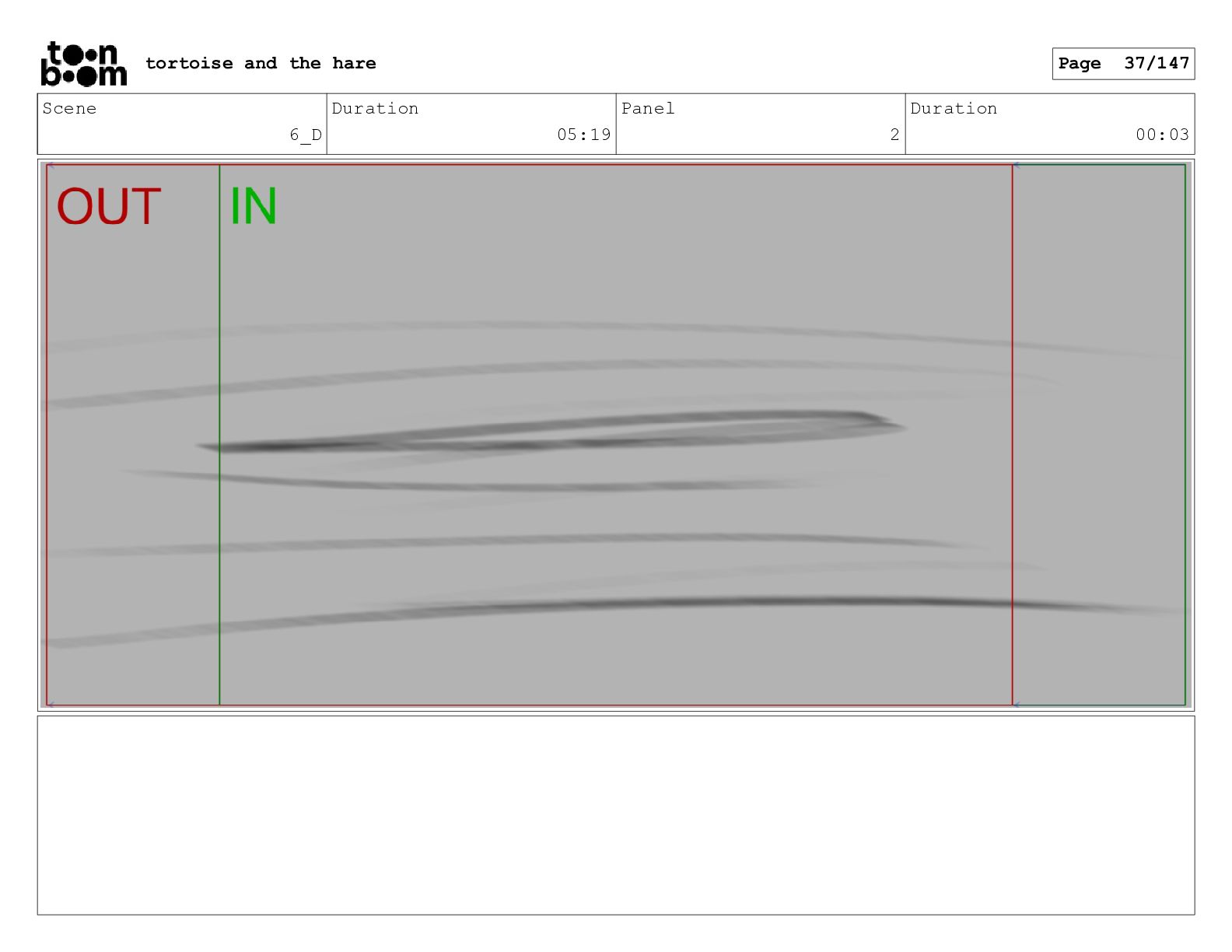Screen dimensions: 1232x952
Task: Click the Toon Boom logo
Action: [x=83, y=64]
